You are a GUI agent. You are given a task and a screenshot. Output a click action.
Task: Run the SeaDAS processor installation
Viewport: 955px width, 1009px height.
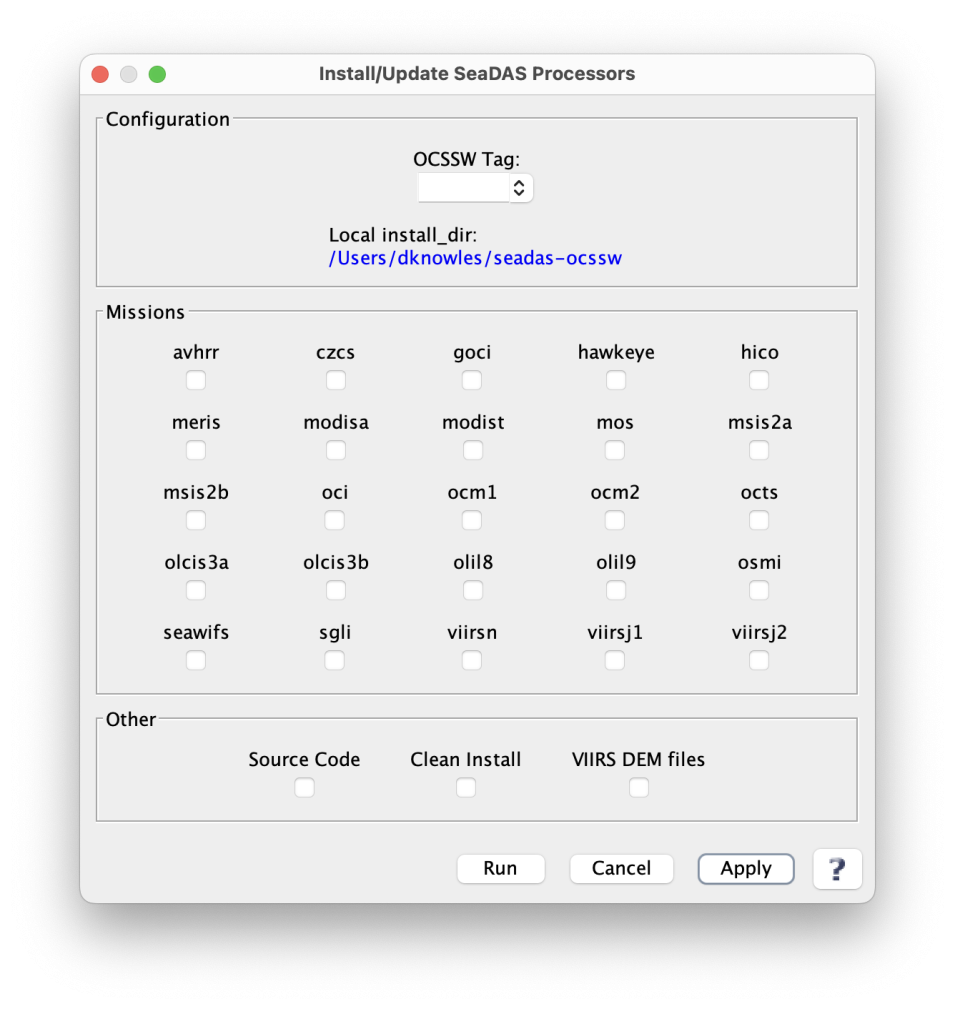(500, 868)
